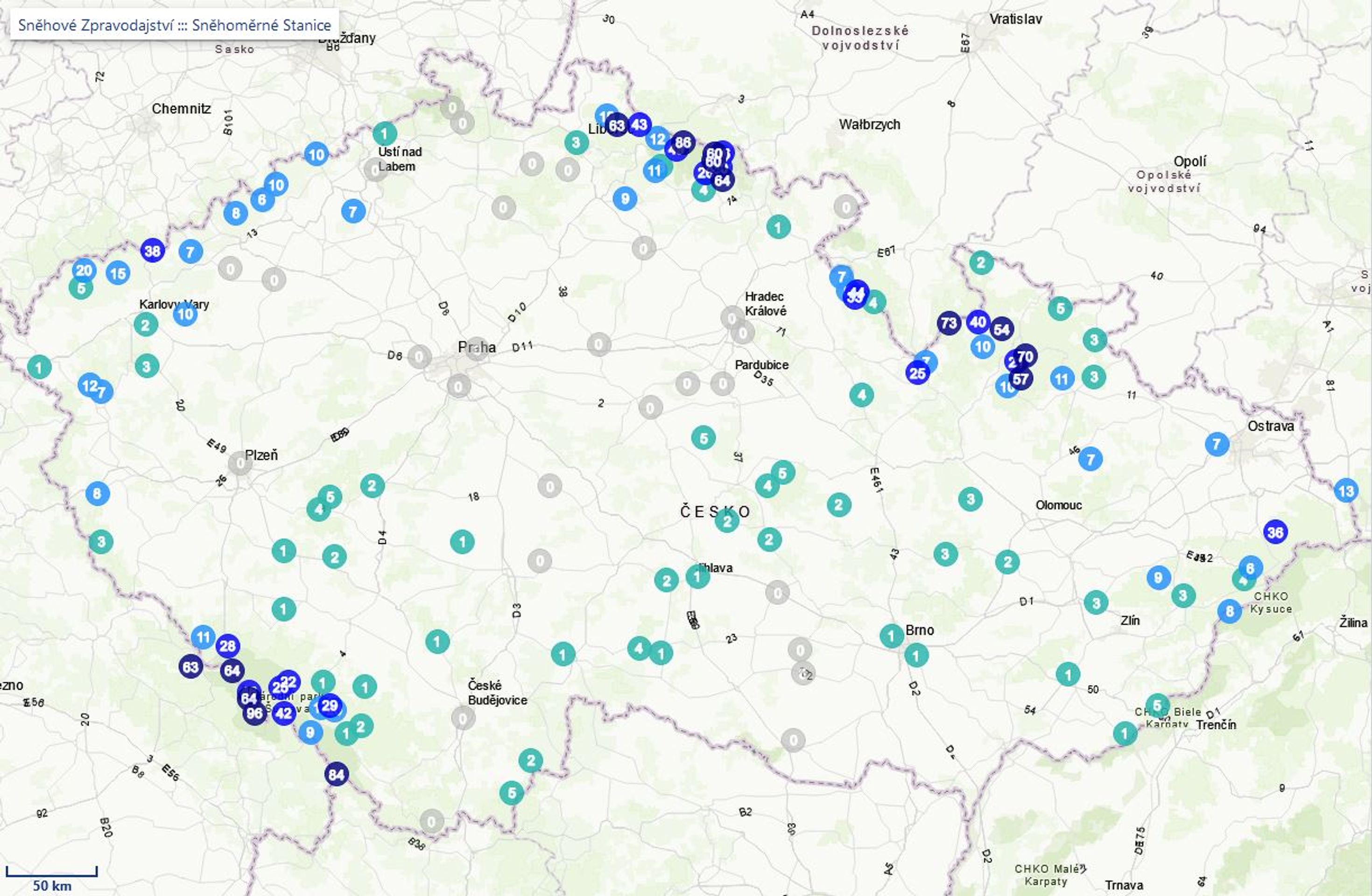Select the Chemnitz city label
Viewport: 1372px width, 896px height.
tap(181, 108)
